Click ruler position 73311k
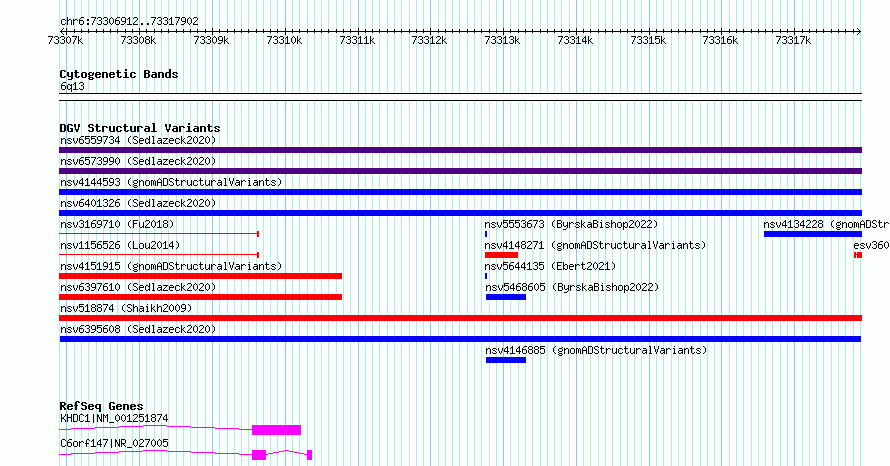Viewport: 890px width, 466px height. click(x=357, y=40)
